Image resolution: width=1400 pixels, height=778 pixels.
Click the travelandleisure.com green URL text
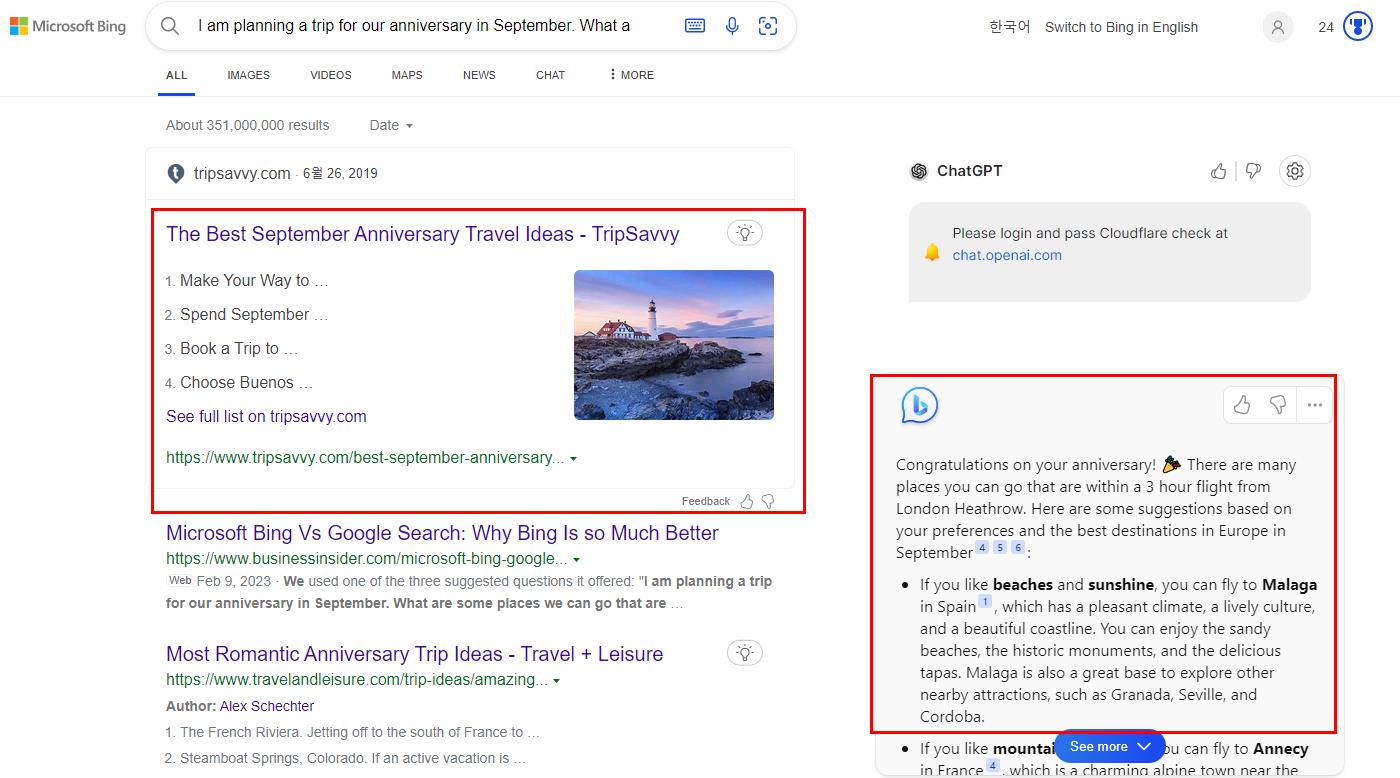(x=357, y=680)
